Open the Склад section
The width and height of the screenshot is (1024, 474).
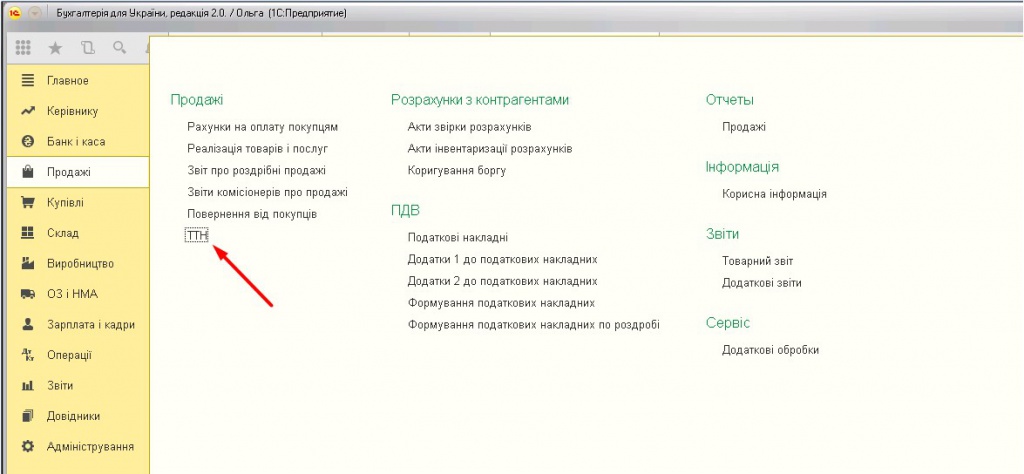click(x=78, y=233)
